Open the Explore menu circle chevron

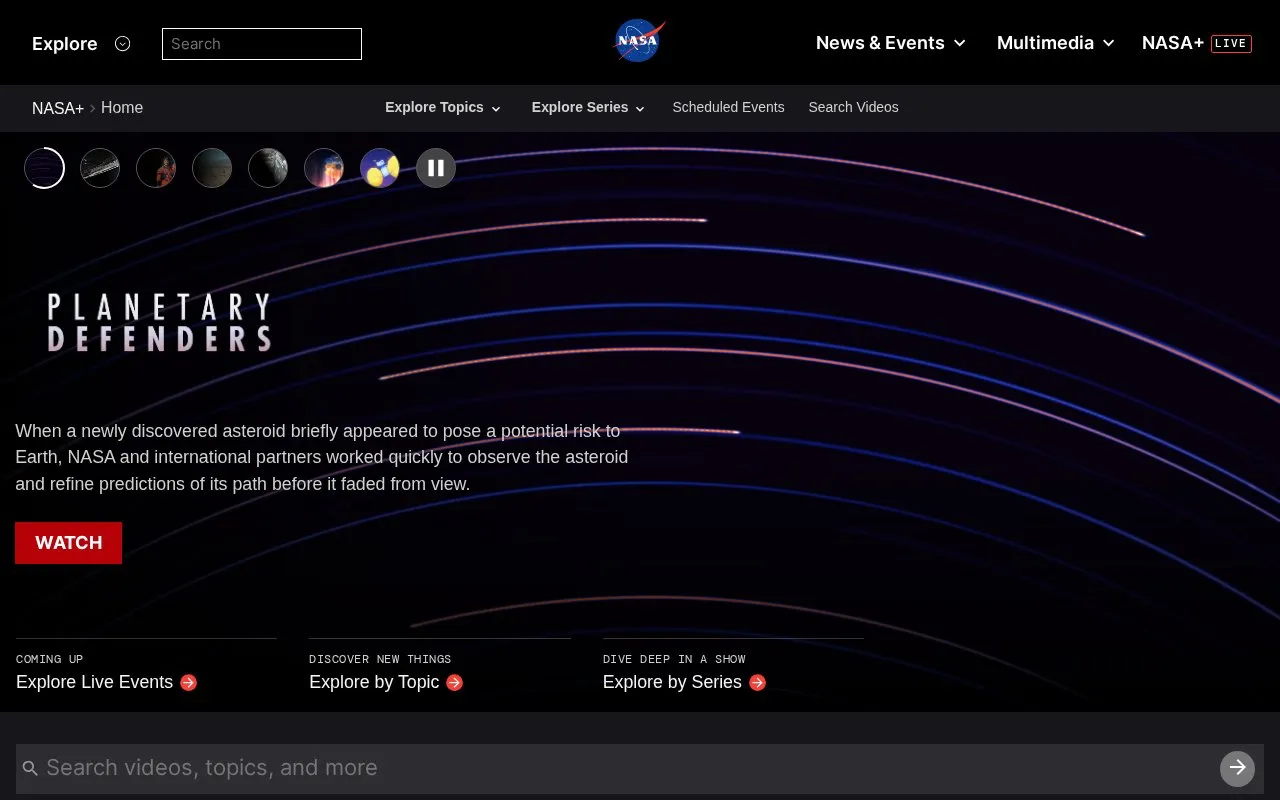pos(123,44)
